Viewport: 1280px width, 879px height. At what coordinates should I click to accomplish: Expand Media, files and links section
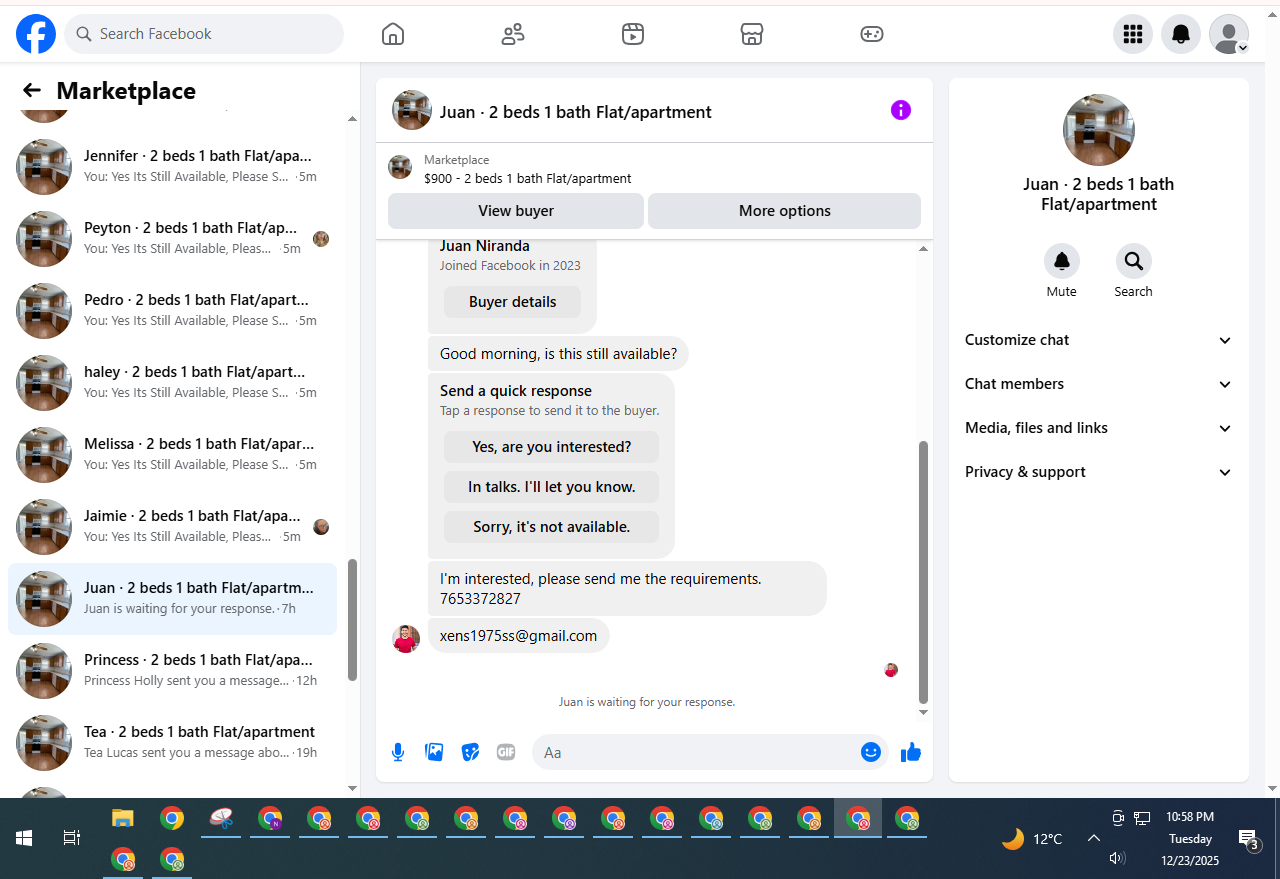point(1098,428)
